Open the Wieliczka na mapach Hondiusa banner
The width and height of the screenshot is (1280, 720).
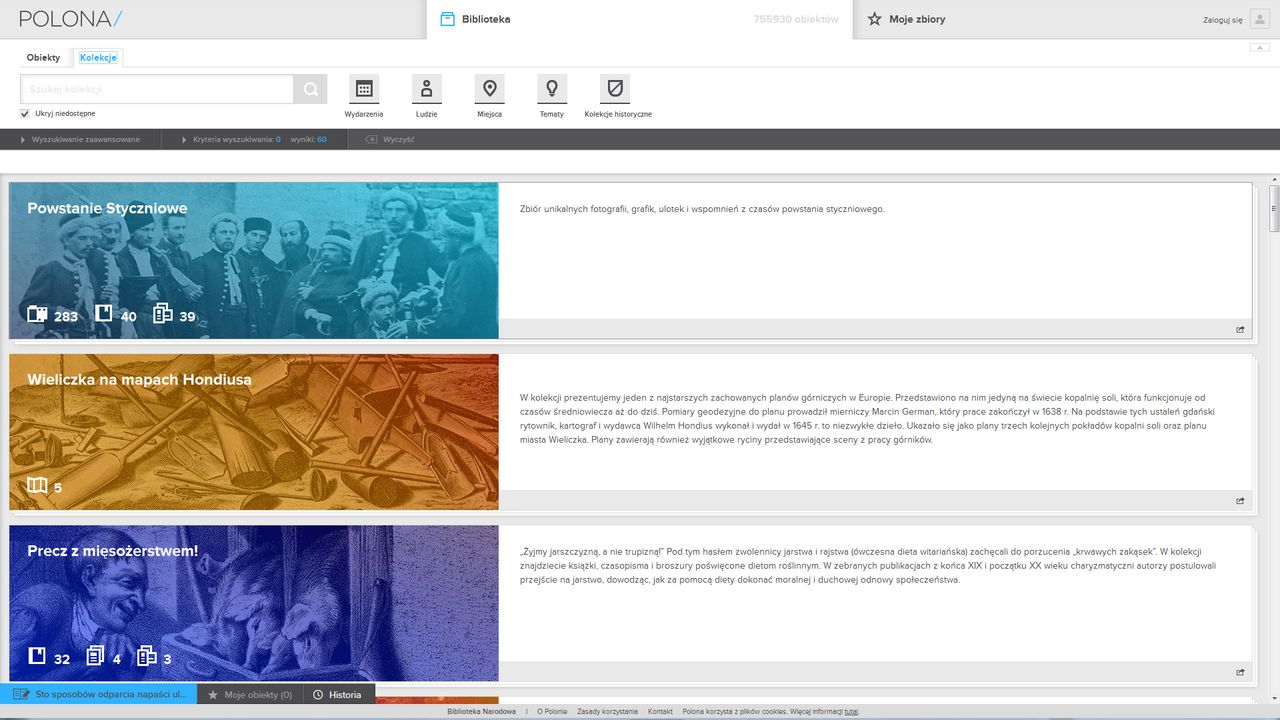(254, 432)
